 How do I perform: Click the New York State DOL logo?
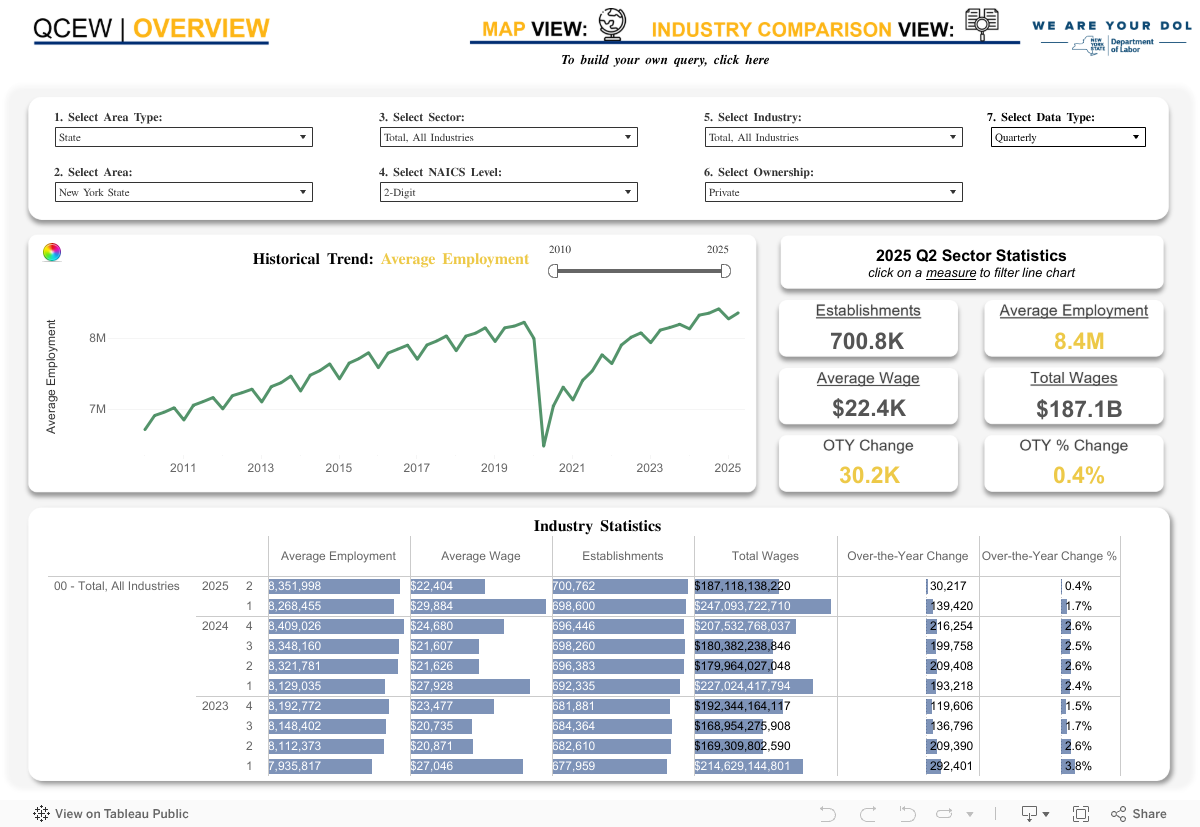(x=1106, y=37)
